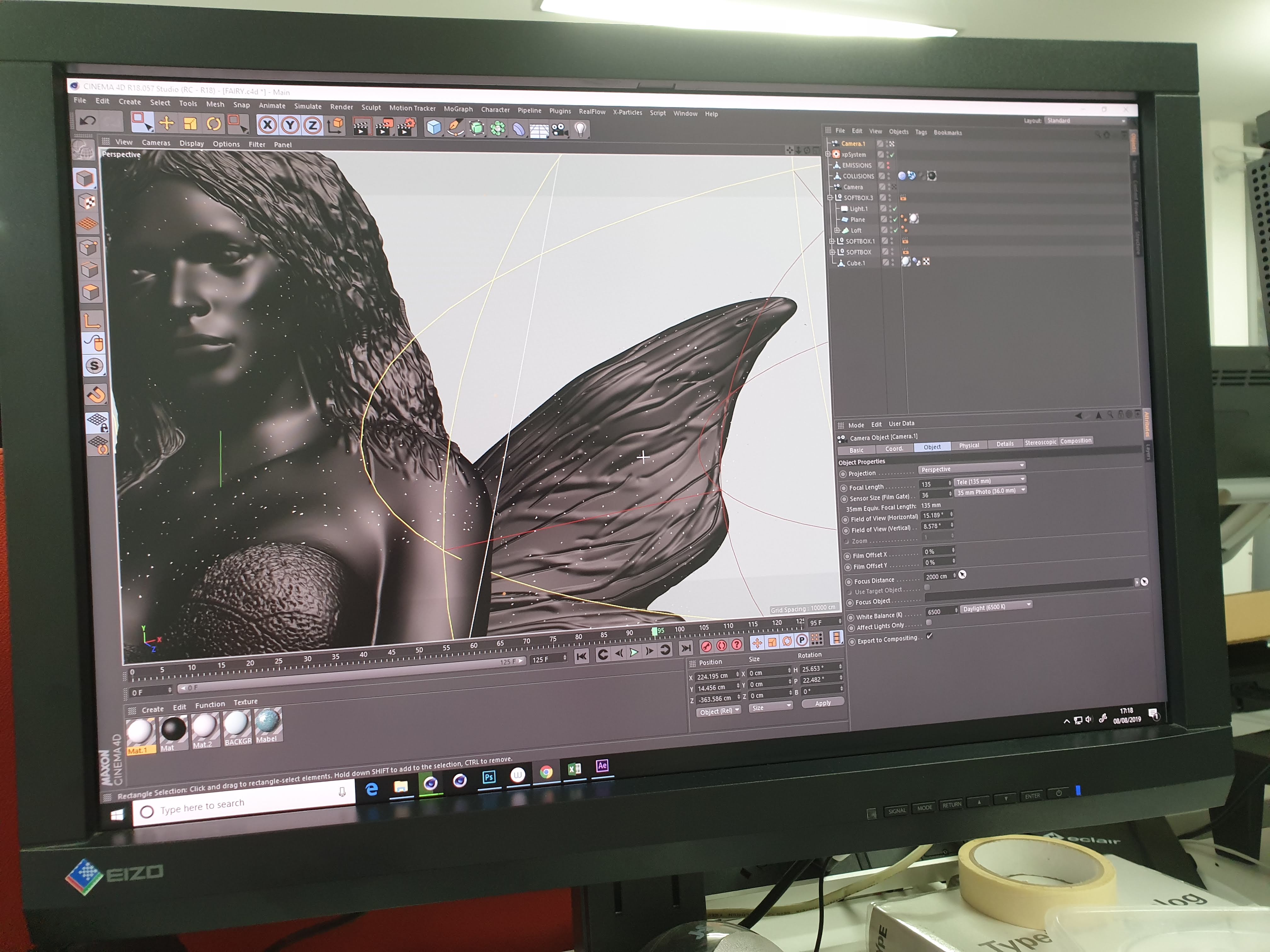
Task: Open Daylight white balance dropdown
Action: (x=996, y=607)
